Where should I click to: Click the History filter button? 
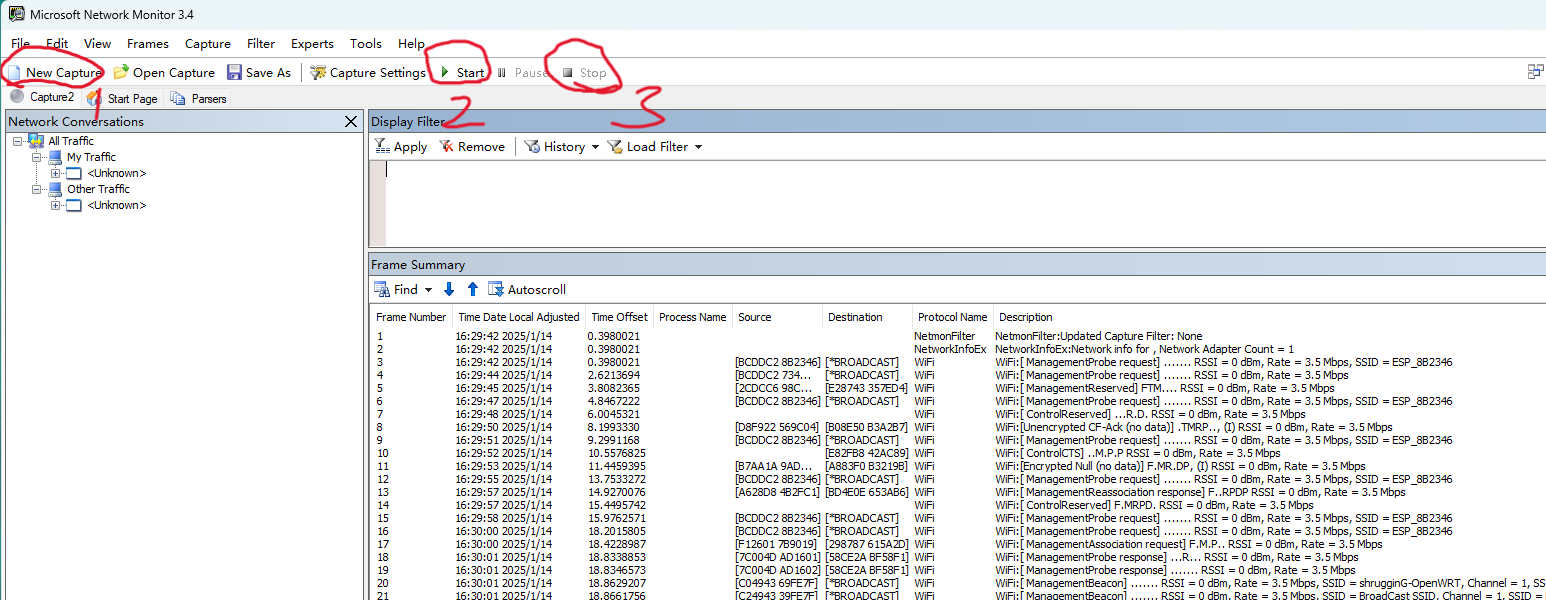(554, 146)
